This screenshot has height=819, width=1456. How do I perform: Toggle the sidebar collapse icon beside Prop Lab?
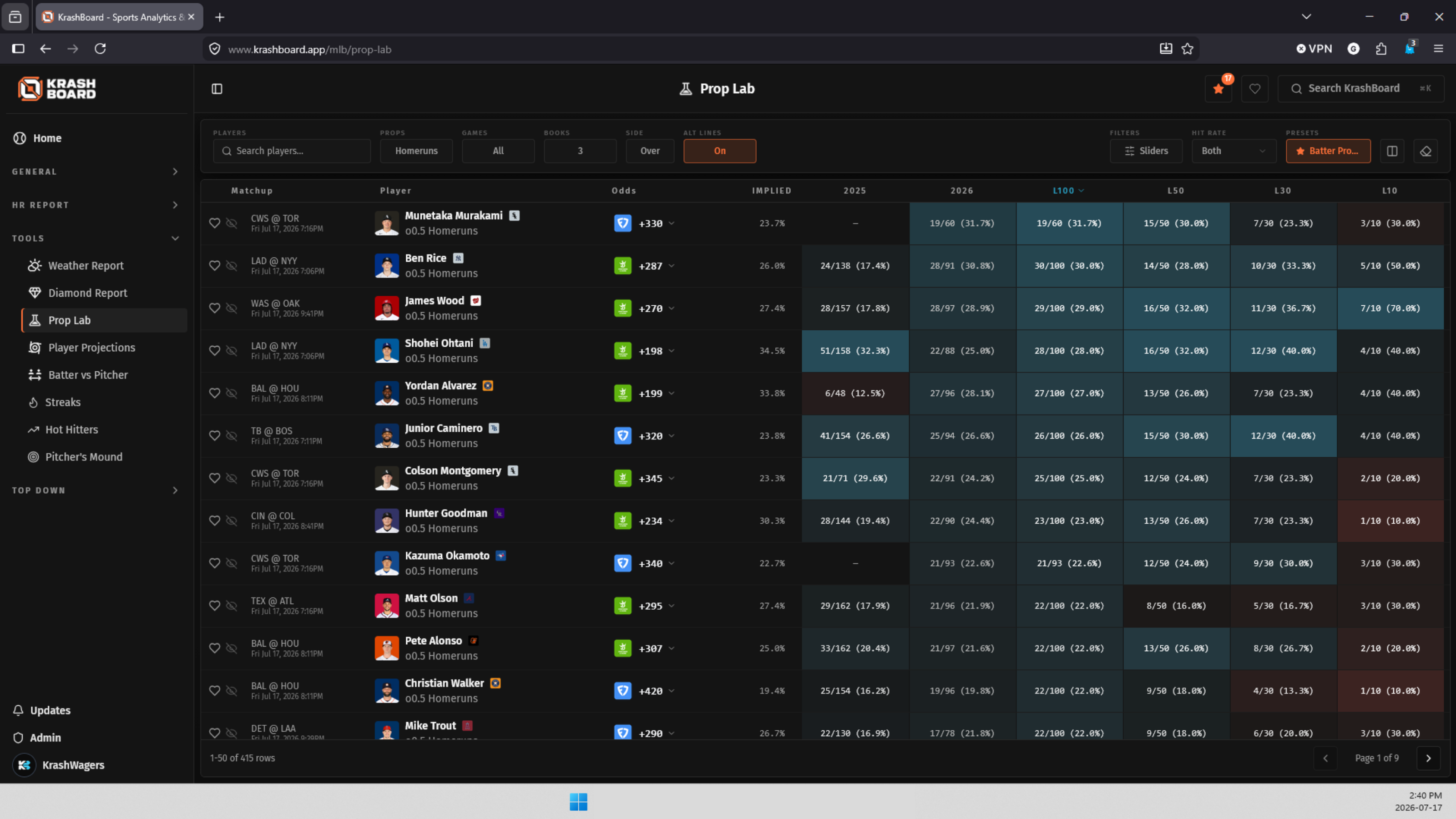point(217,89)
